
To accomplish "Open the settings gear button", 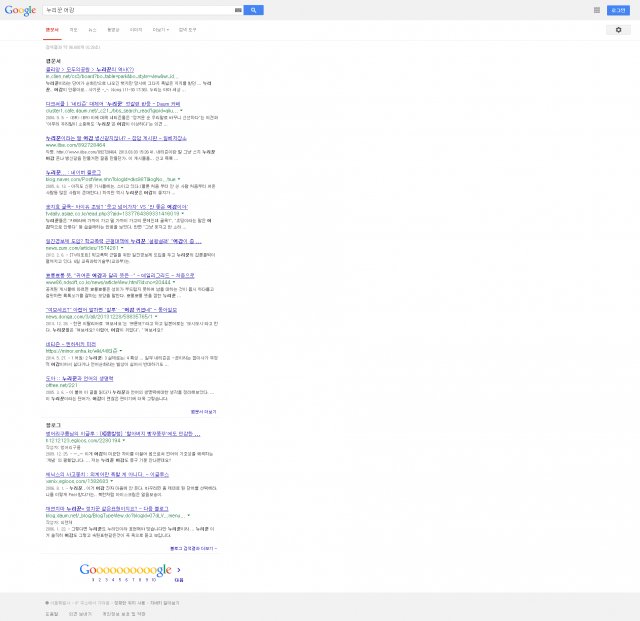I will pos(618,30).
